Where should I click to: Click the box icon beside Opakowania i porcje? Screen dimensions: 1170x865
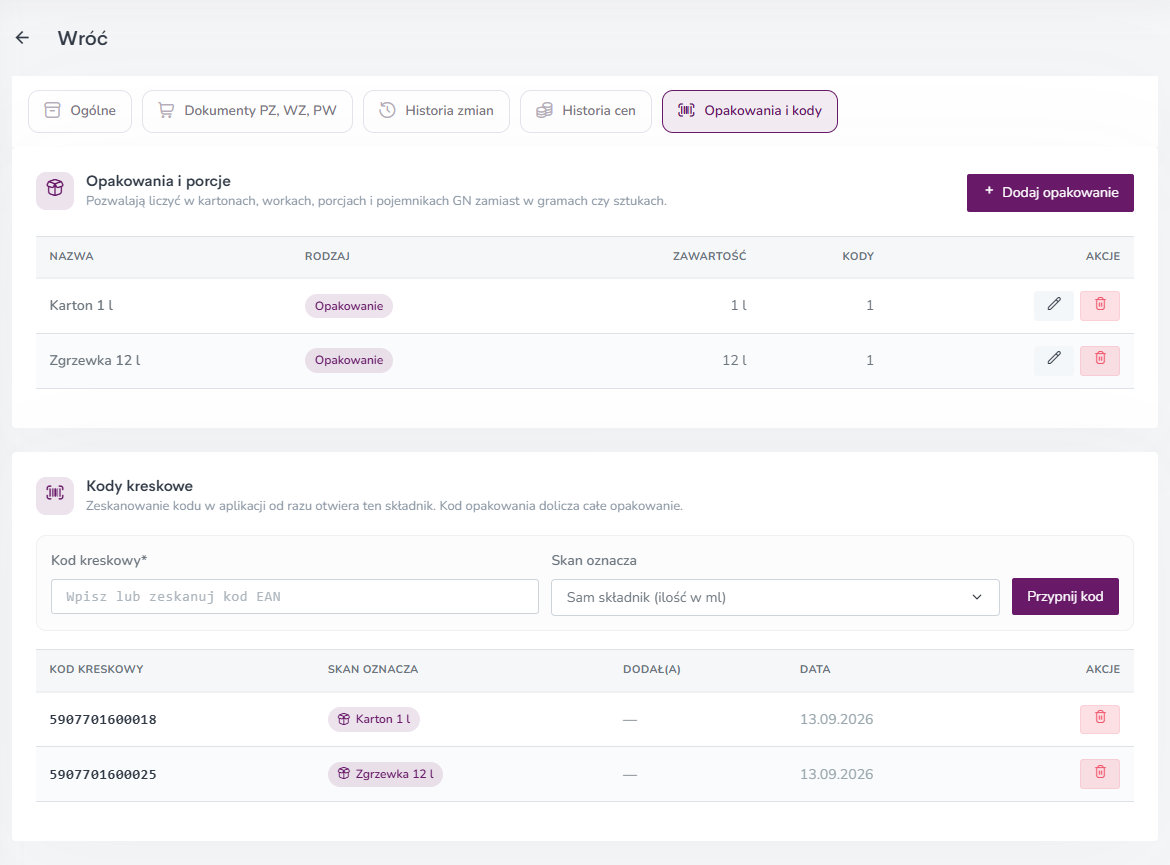[x=55, y=190]
